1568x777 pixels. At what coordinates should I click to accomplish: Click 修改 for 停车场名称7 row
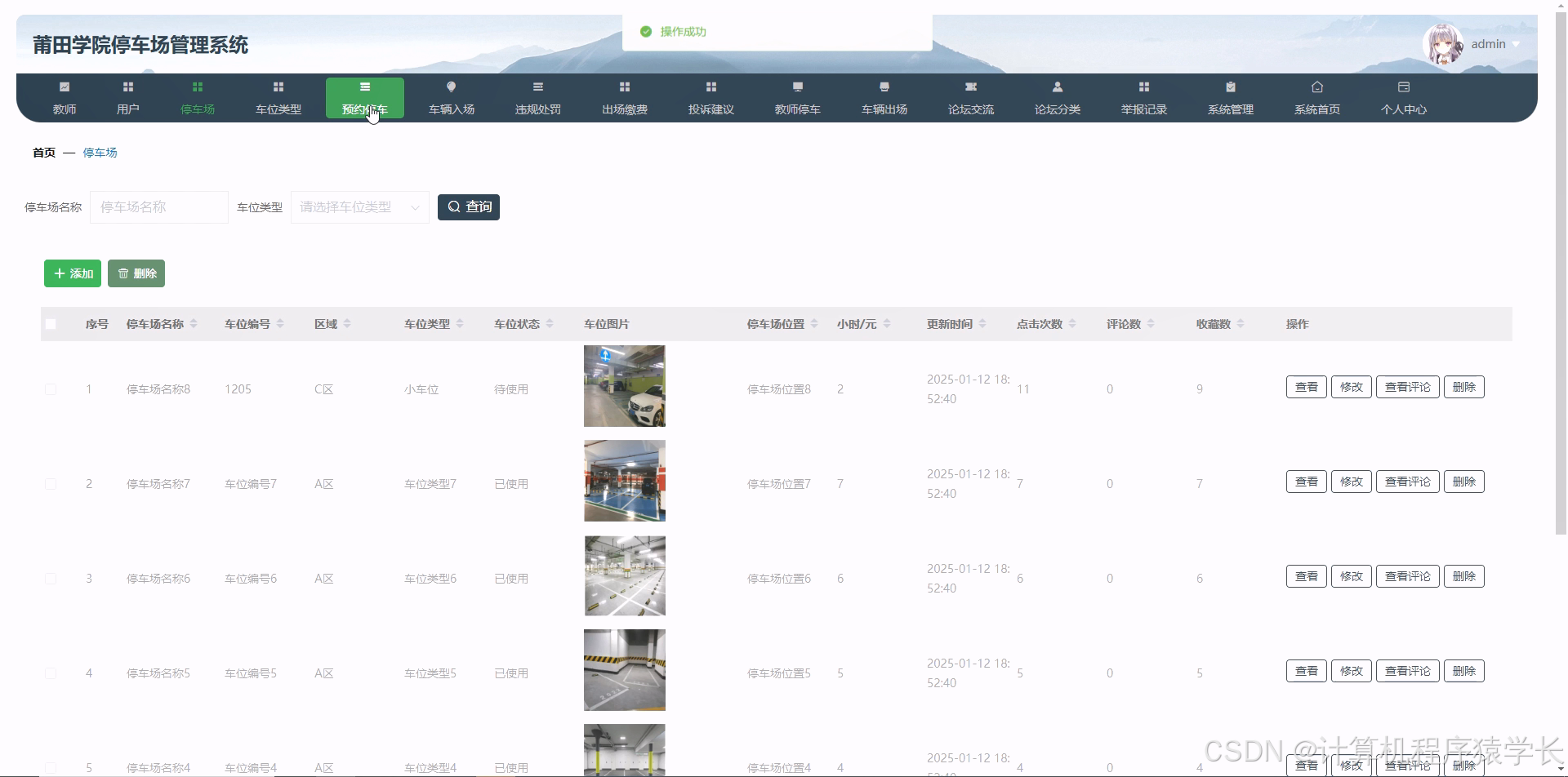click(x=1352, y=482)
